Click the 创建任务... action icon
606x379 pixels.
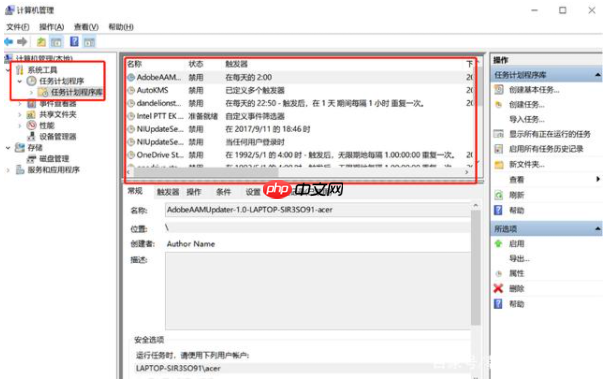[x=499, y=105]
